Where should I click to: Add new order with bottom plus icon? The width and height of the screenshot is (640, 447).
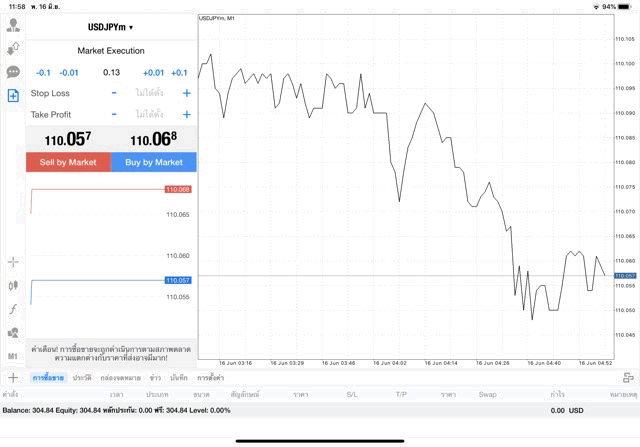[x=13, y=378]
